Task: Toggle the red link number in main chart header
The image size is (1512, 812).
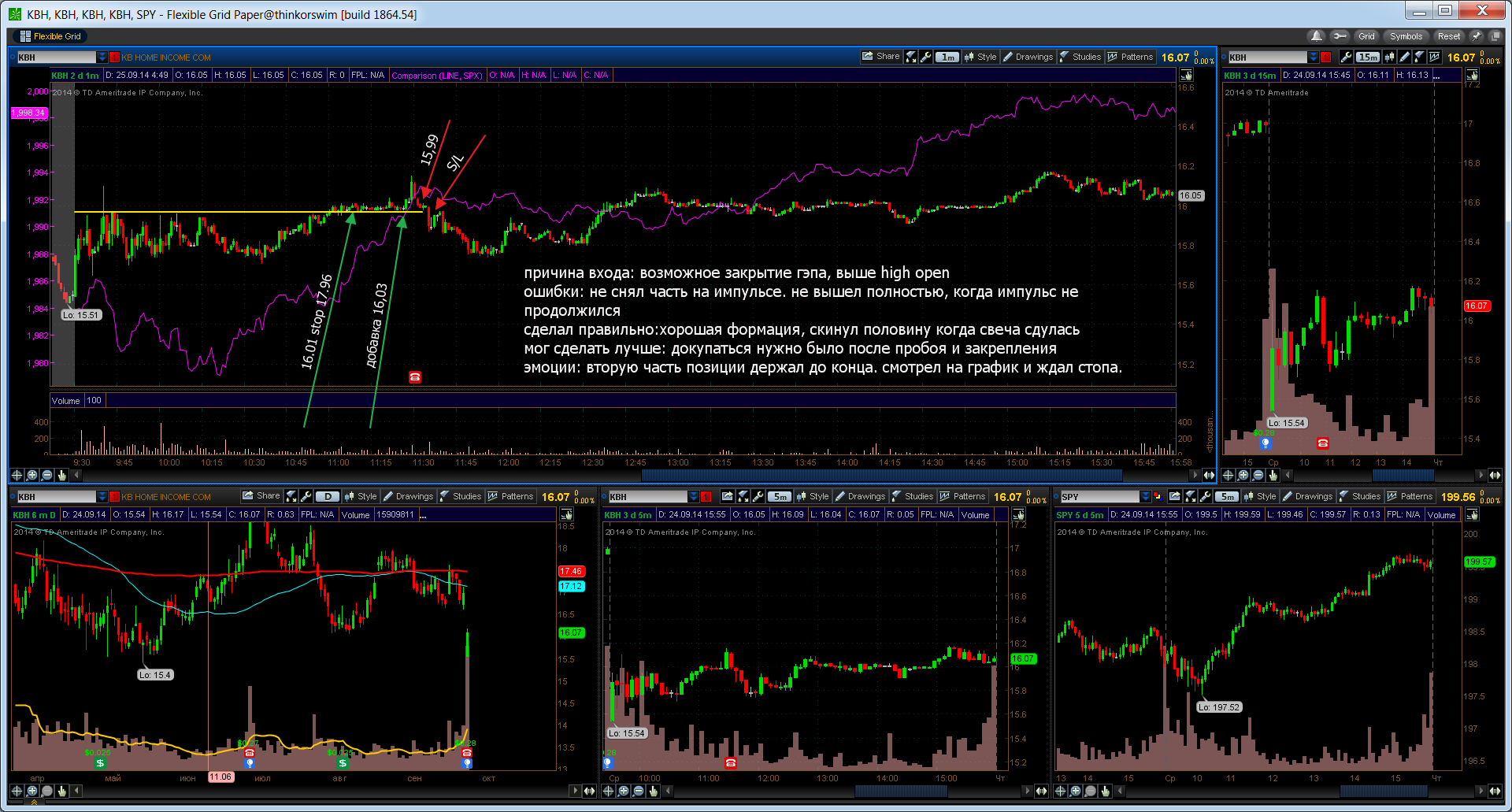Action: point(114,57)
